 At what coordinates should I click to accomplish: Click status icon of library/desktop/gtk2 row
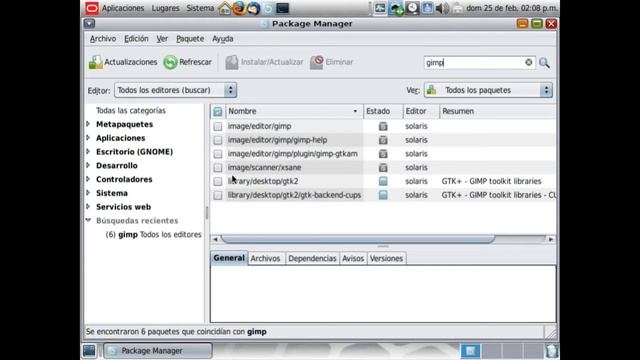pos(383,181)
